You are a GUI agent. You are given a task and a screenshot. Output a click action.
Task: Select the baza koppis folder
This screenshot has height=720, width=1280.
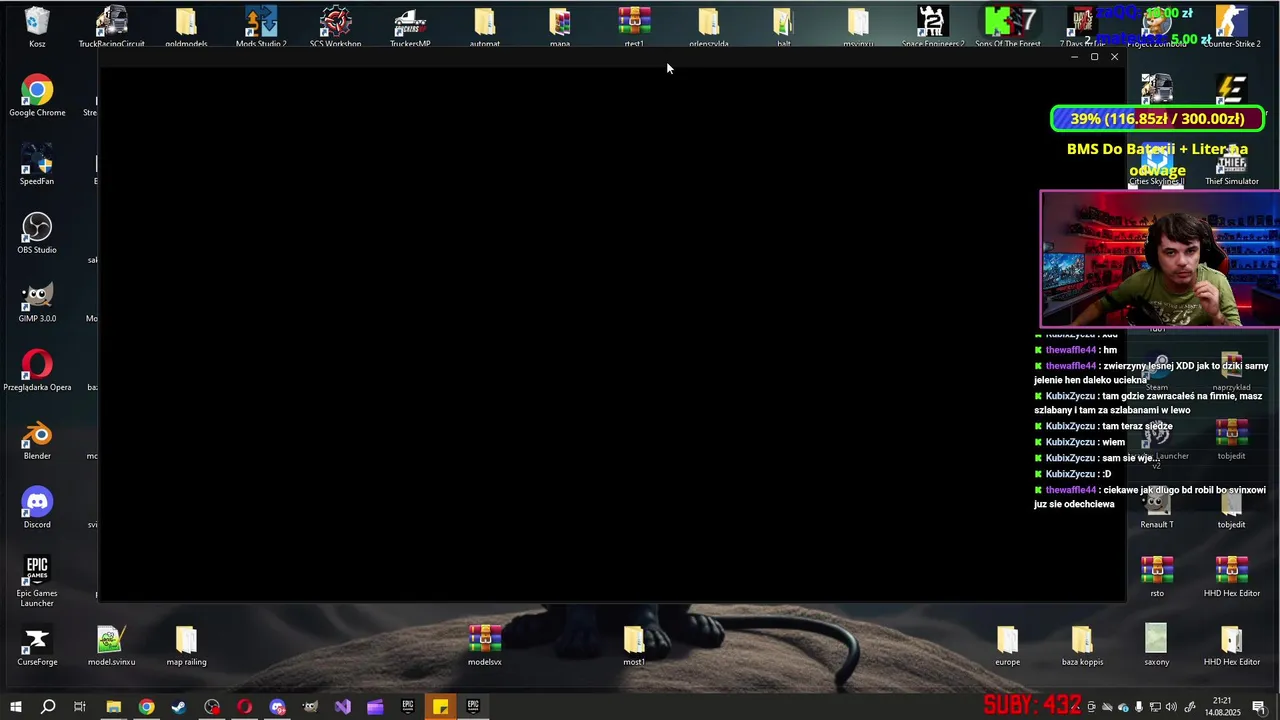click(1082, 646)
